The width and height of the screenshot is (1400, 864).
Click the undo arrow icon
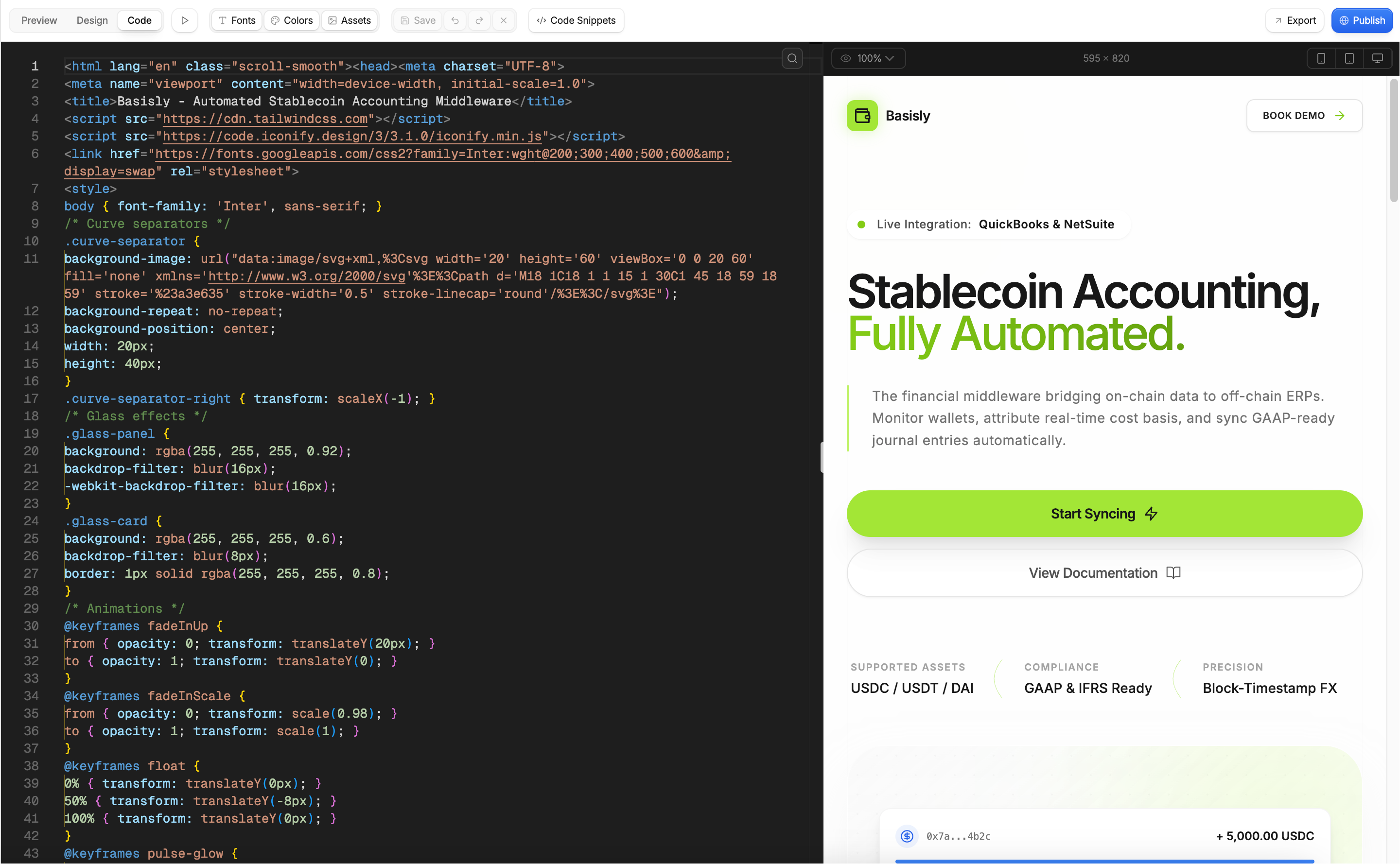tap(455, 20)
